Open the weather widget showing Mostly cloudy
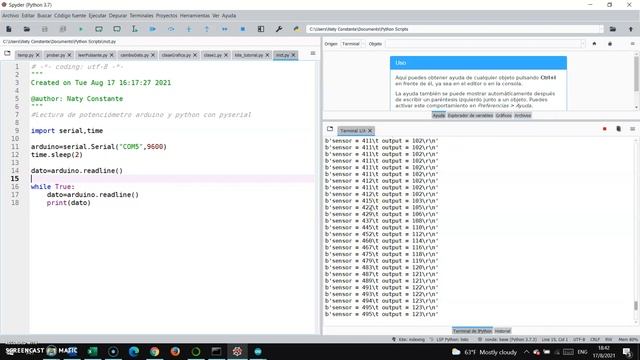The height and width of the screenshot is (360, 640). click(484, 352)
